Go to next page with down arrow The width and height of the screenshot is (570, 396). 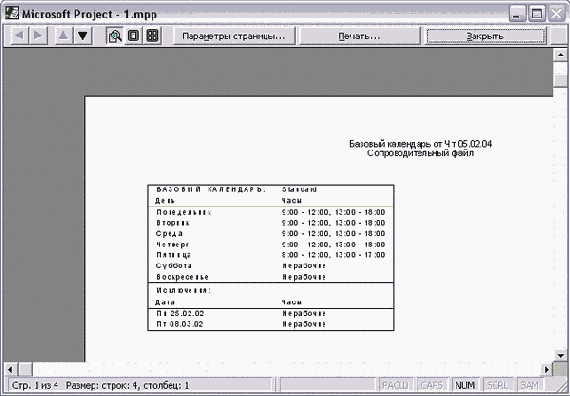[x=83, y=36]
